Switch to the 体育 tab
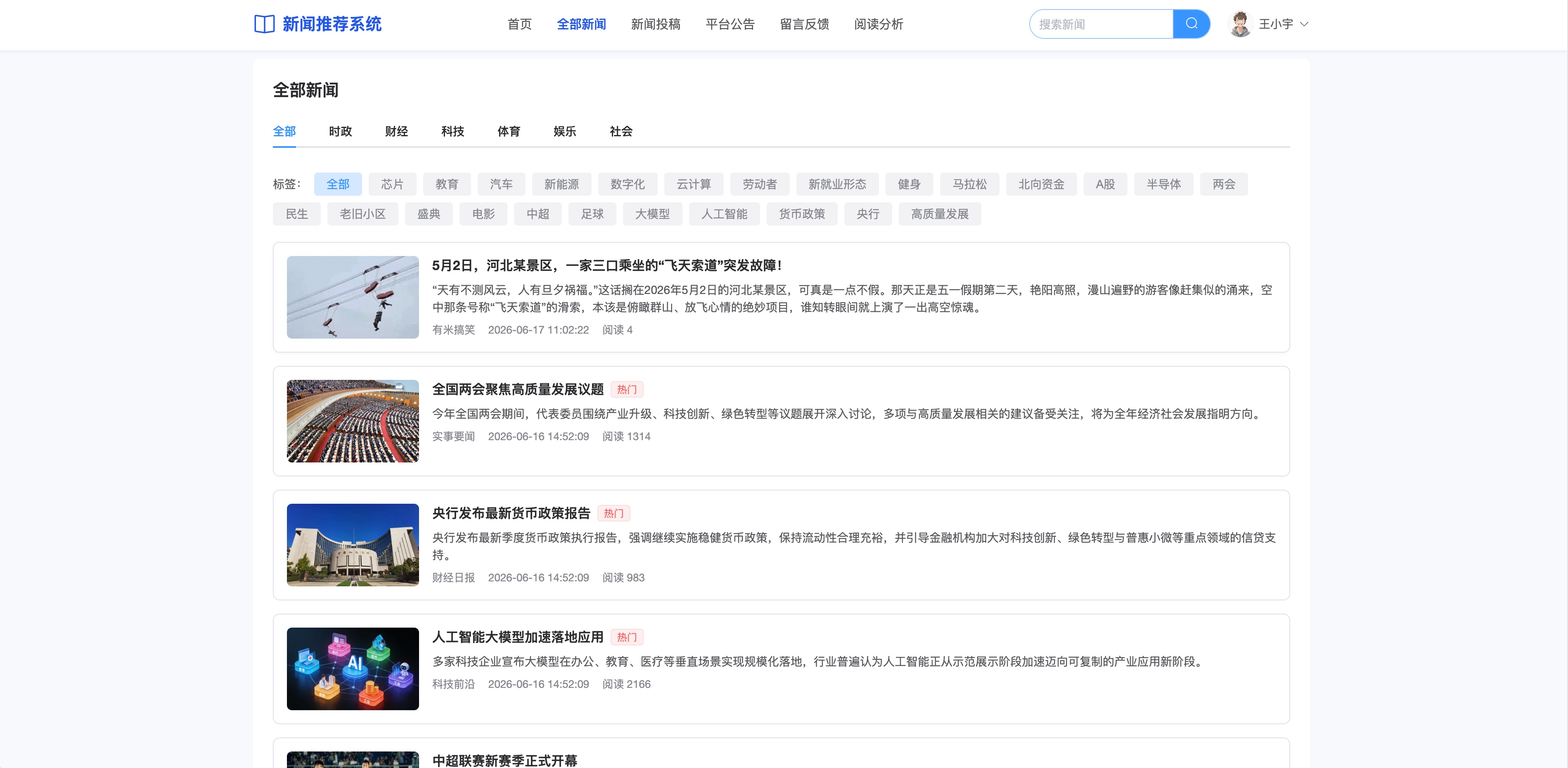Image resolution: width=1568 pixels, height=768 pixels. (x=509, y=131)
